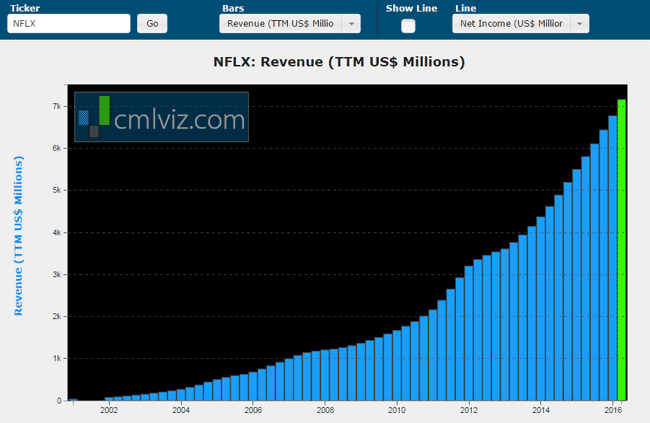Click the 2016 x-axis label
Viewport: 650px width, 423px height.
point(613,410)
